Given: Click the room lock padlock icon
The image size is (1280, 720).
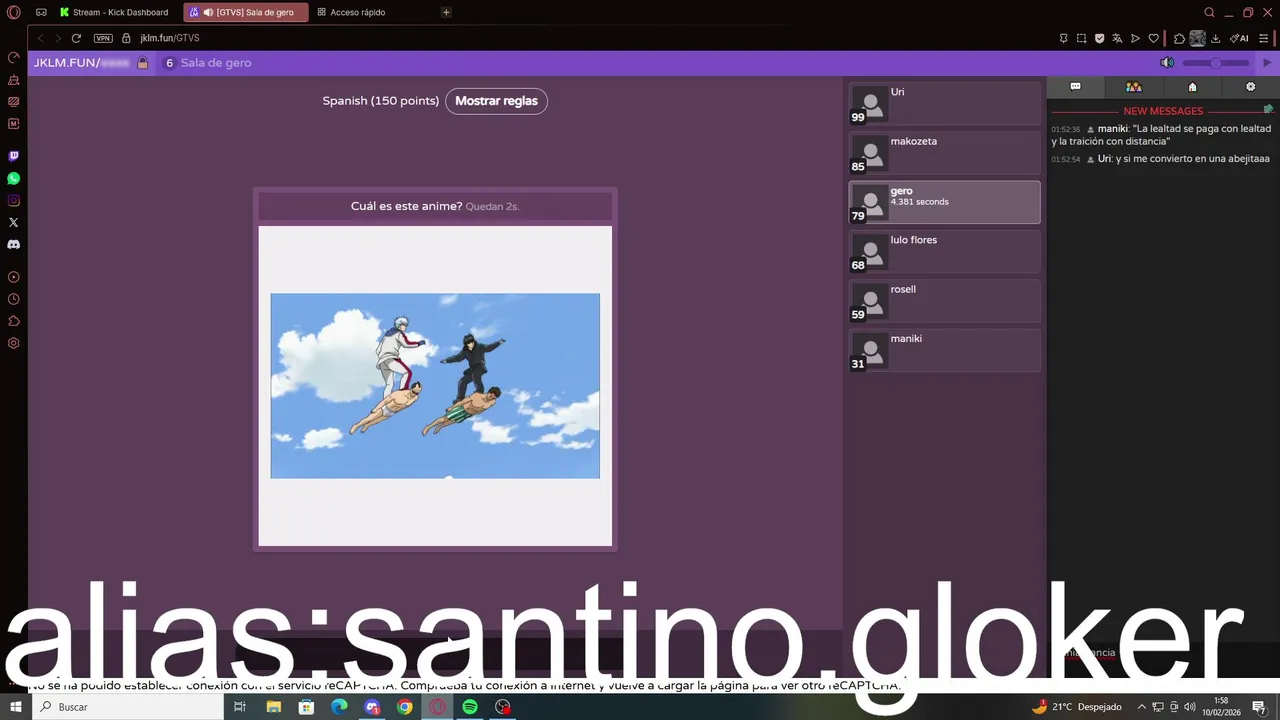Looking at the screenshot, I should [143, 63].
